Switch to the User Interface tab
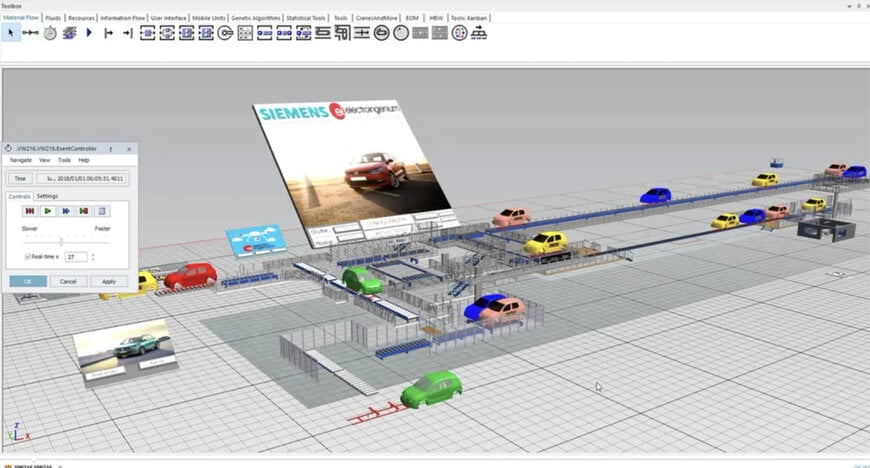Screen dimensions: 870x468 [x=169, y=18]
